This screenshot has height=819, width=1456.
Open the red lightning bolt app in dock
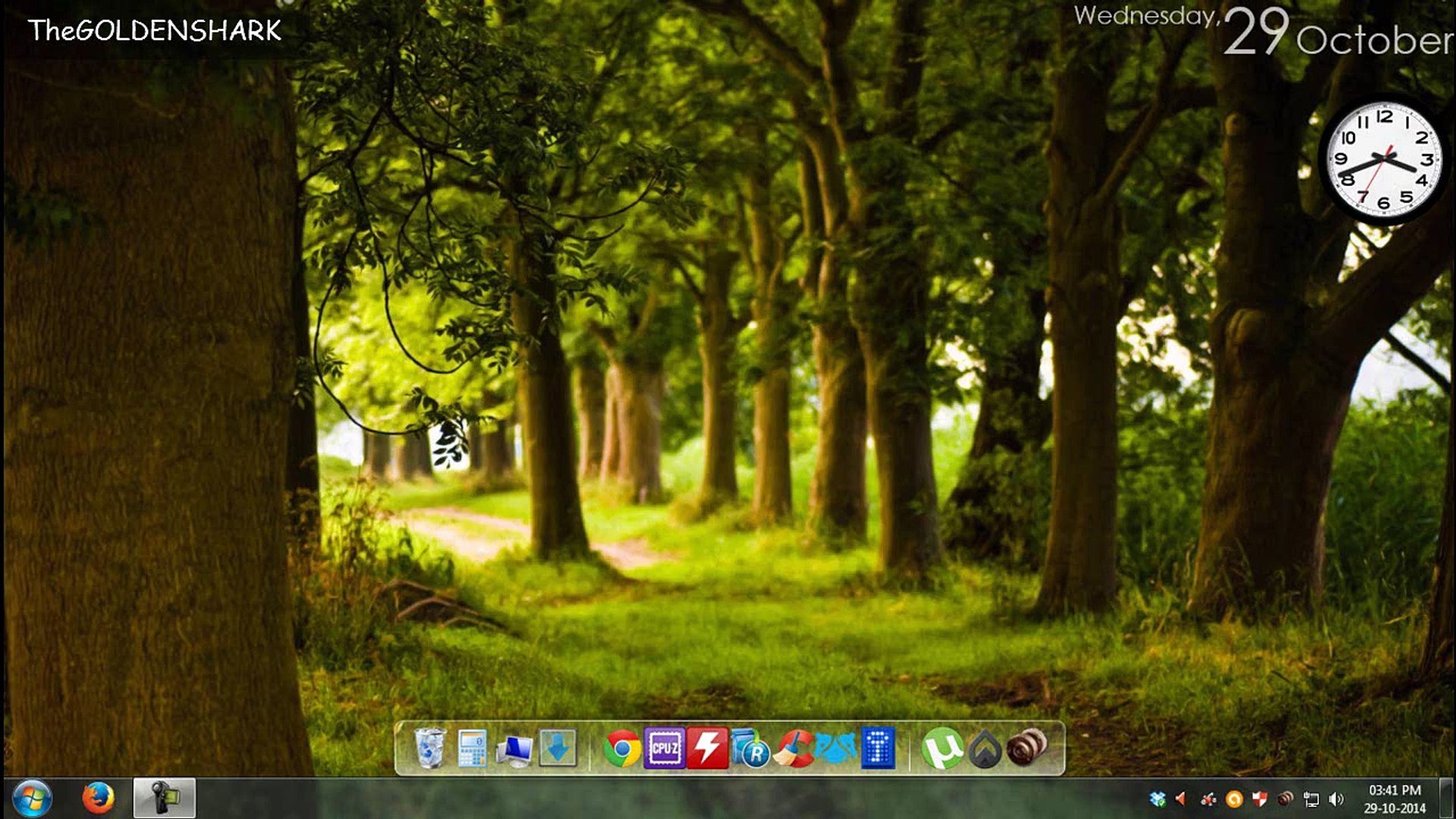[708, 748]
